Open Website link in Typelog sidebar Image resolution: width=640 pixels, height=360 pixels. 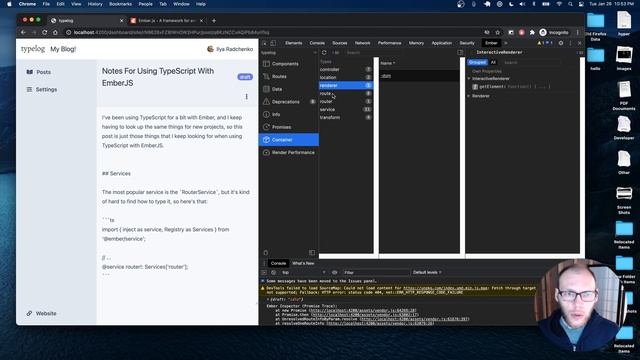click(42, 313)
